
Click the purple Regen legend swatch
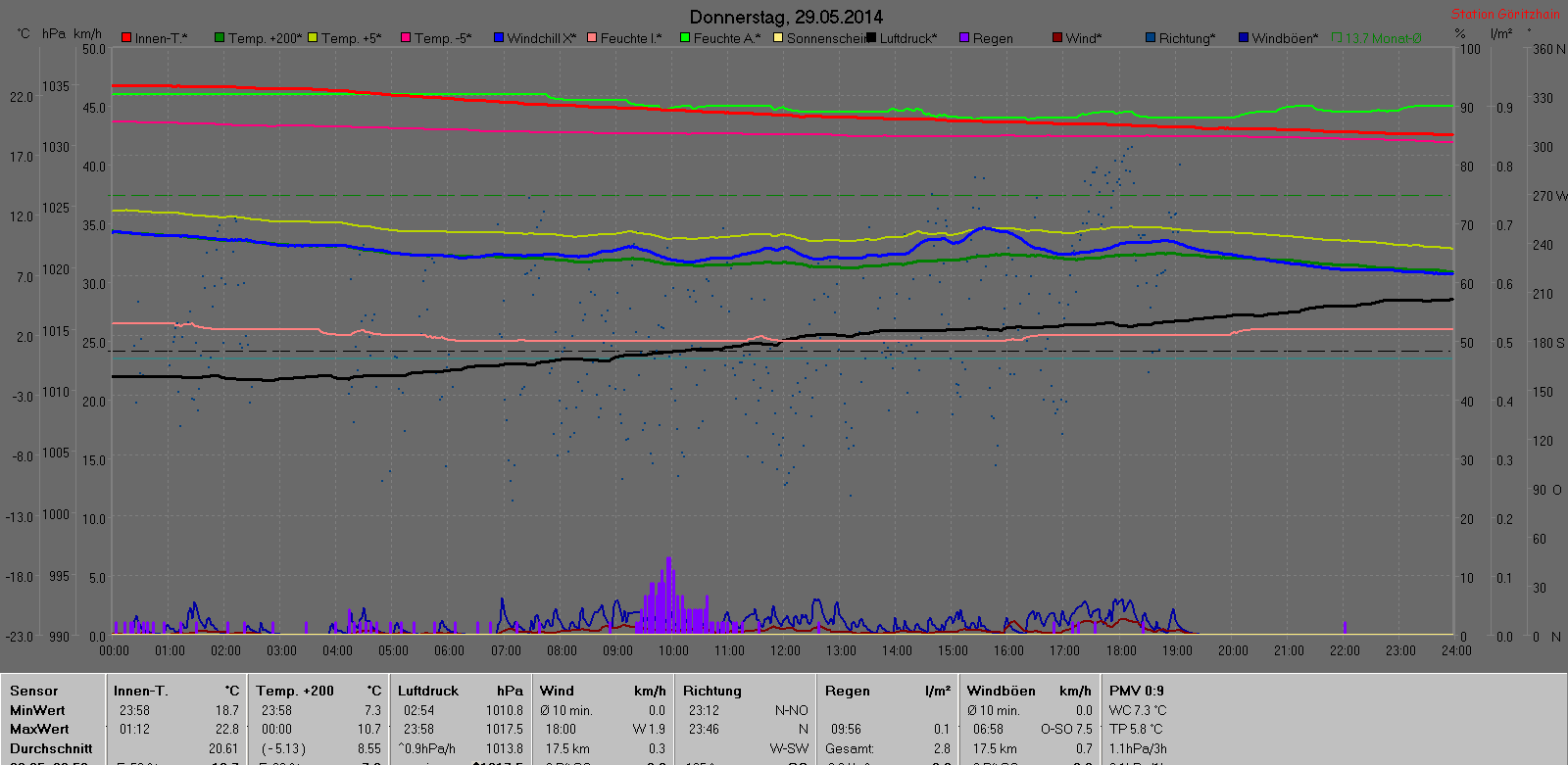click(964, 38)
